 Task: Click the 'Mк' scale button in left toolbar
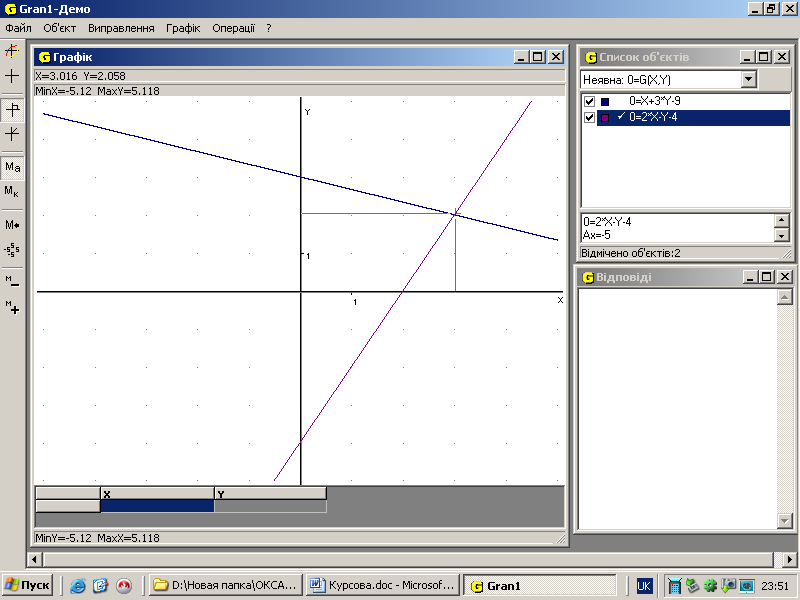tap(12, 191)
